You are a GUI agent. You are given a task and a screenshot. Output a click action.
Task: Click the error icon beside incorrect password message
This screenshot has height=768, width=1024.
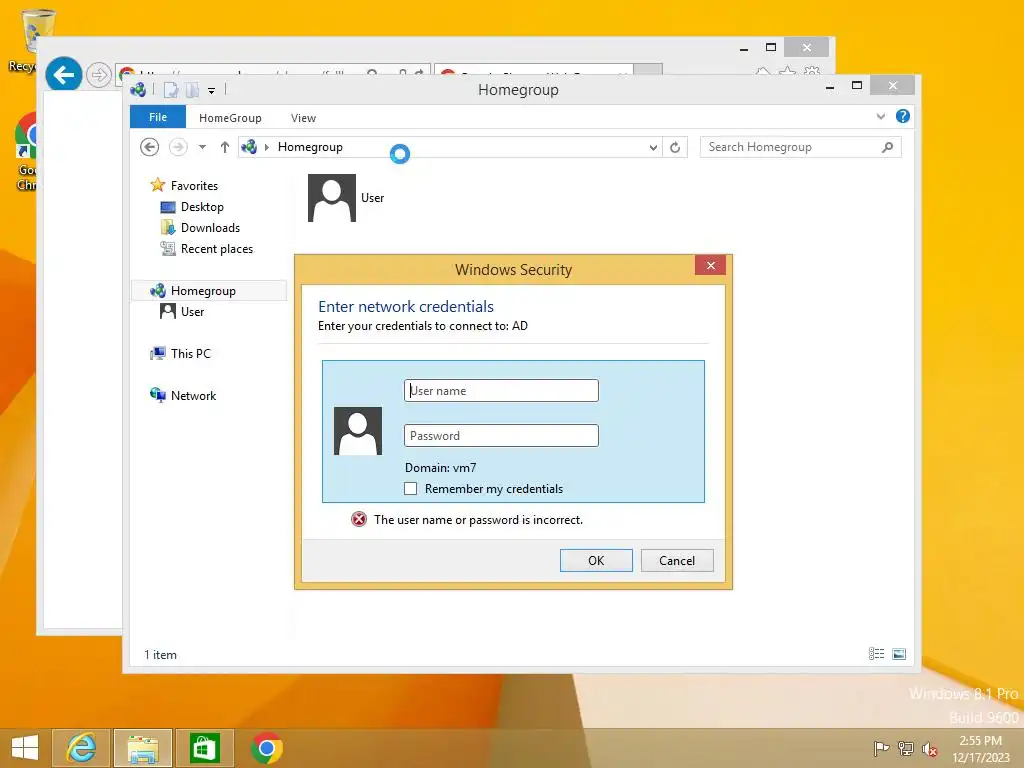click(359, 519)
